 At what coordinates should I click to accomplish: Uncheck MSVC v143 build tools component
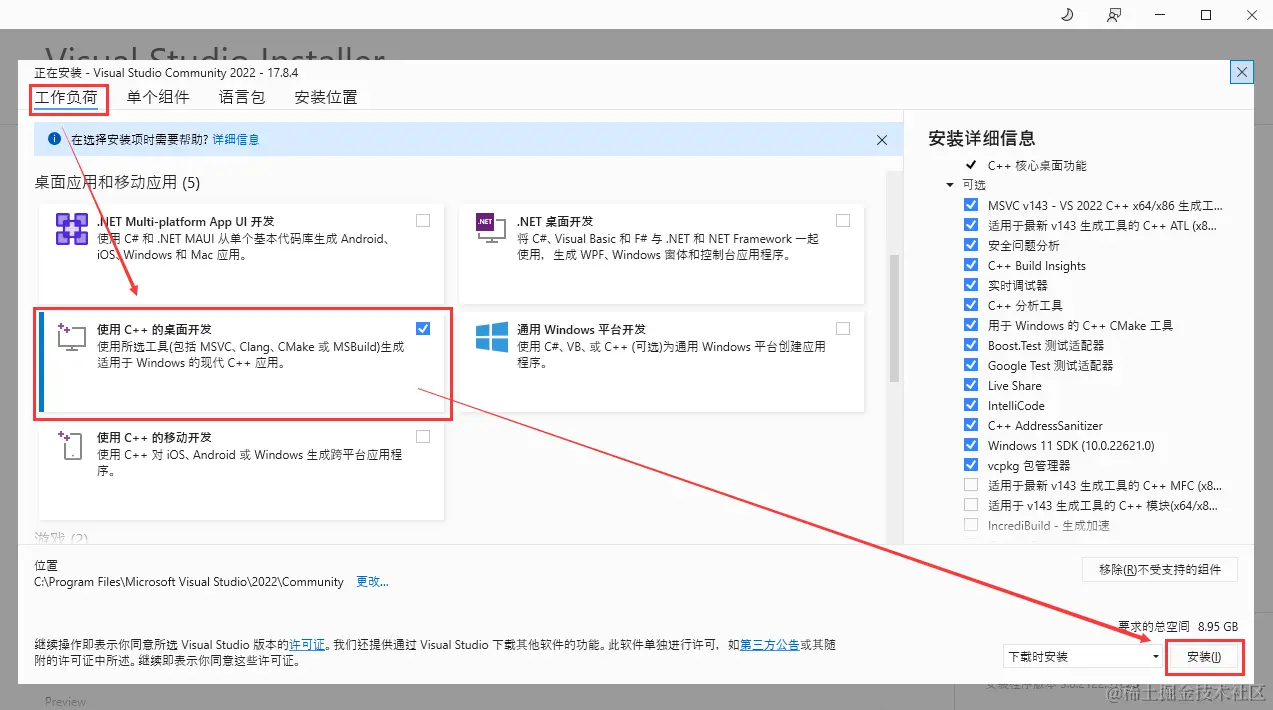pos(971,205)
